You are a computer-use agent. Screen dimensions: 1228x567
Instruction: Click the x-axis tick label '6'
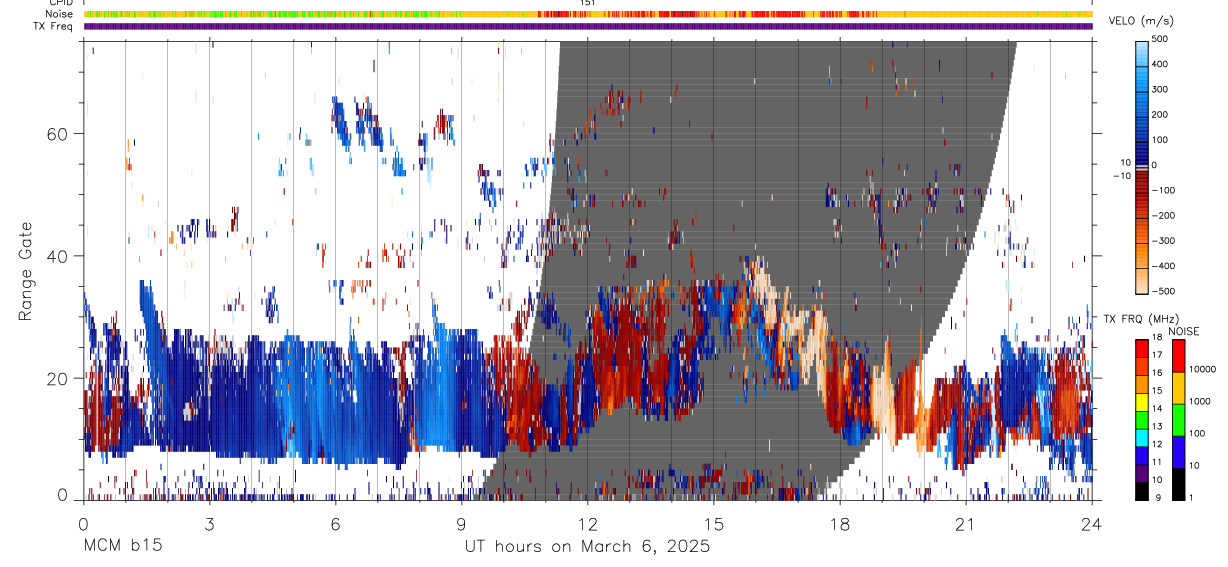coord(335,523)
